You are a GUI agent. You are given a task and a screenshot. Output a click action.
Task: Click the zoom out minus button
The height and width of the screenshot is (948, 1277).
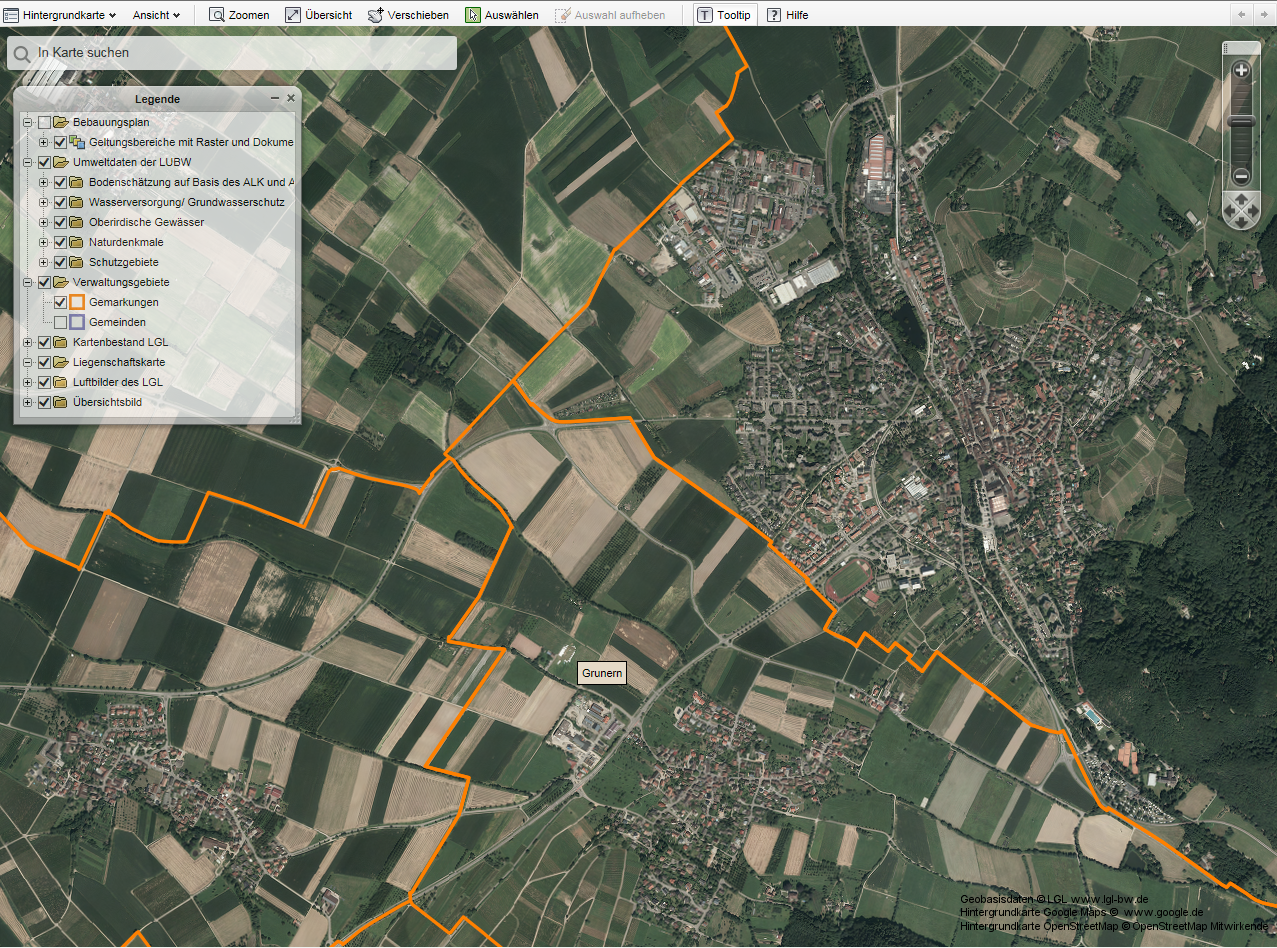pyautogui.click(x=1241, y=176)
